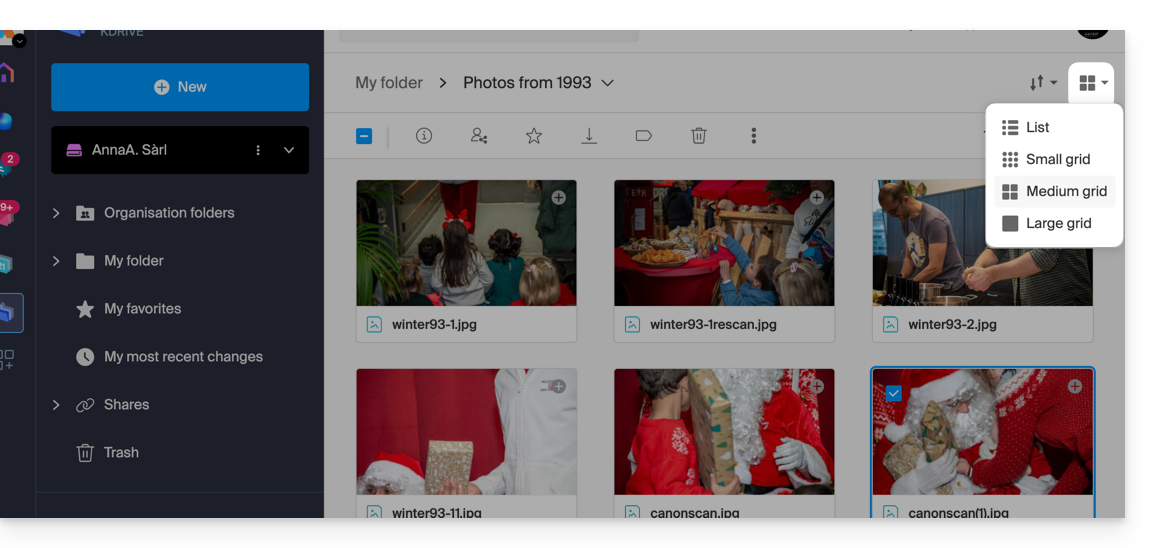Delete selection using the trash toolbar icon
The height and width of the screenshot is (548, 1155).
[x=699, y=136]
